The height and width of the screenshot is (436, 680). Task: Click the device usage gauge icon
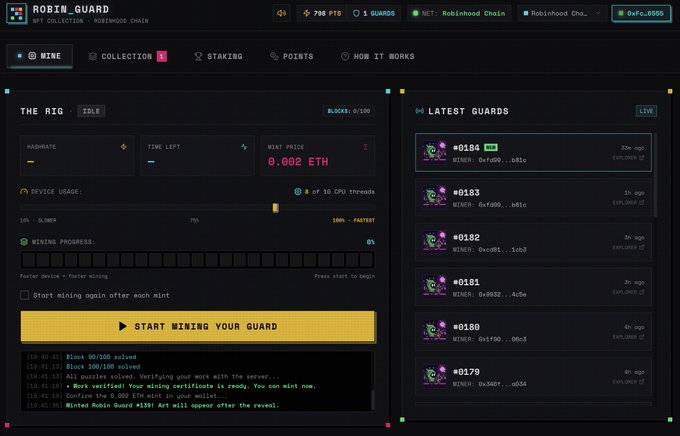click(24, 192)
